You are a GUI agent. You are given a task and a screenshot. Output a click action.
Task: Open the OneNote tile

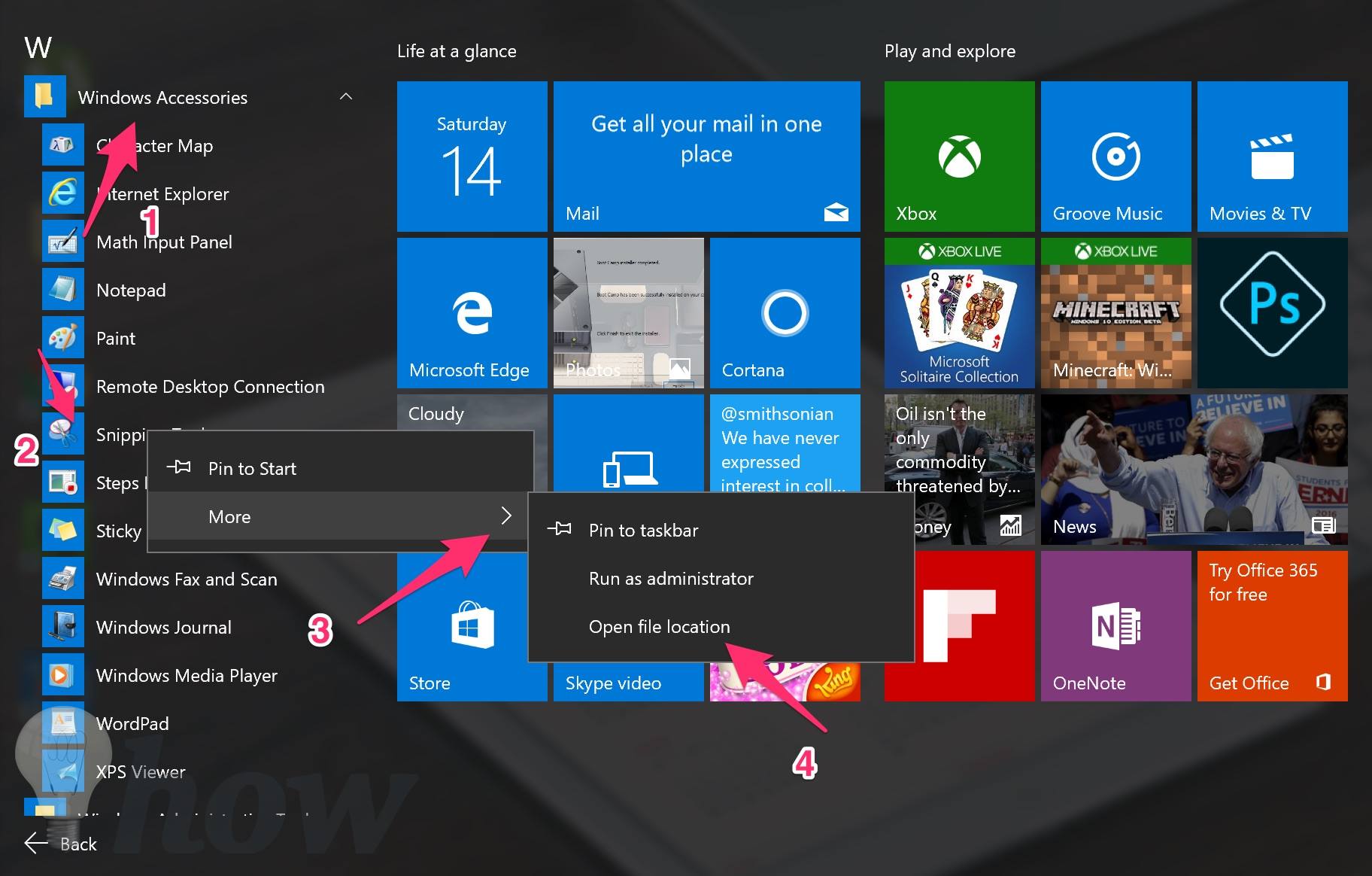(1116, 625)
